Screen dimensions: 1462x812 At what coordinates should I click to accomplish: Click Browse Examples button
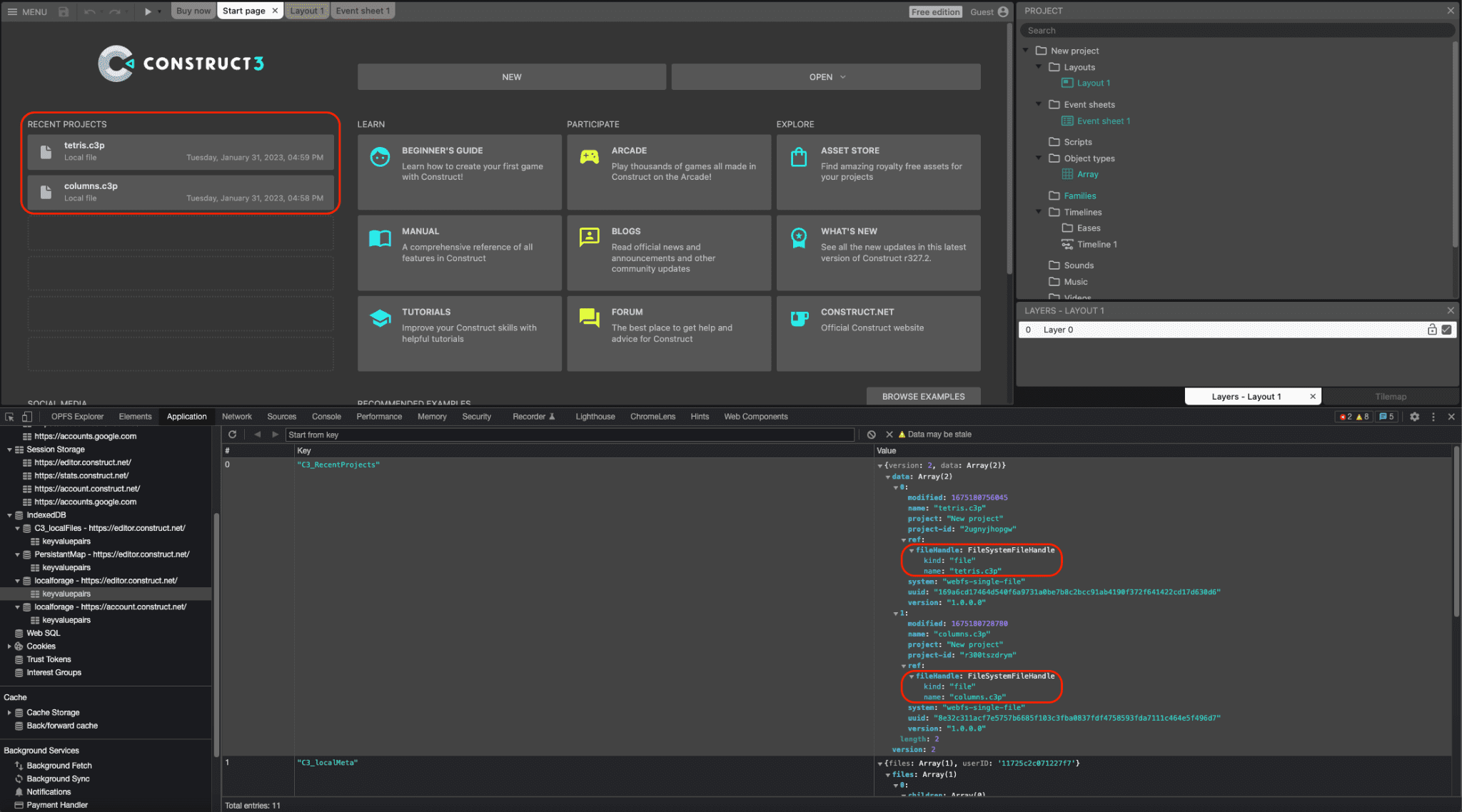pos(922,396)
